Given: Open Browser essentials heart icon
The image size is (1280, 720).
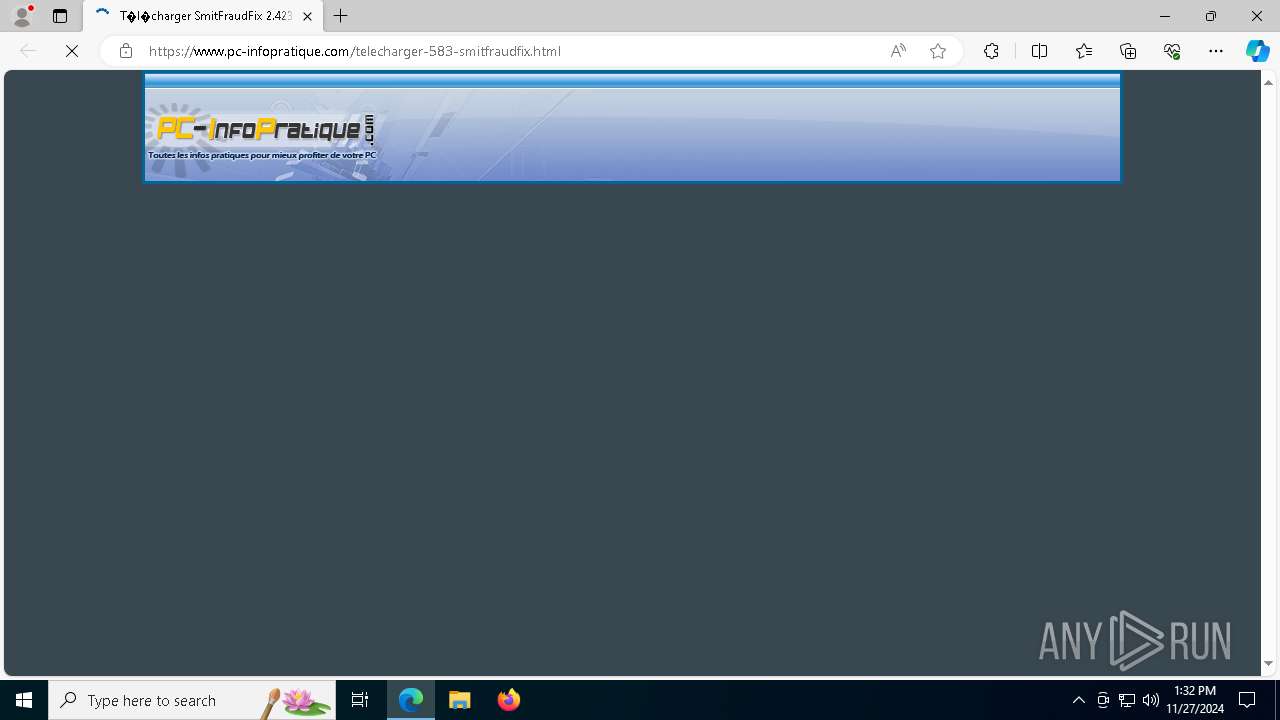Looking at the screenshot, I should (x=1172, y=51).
